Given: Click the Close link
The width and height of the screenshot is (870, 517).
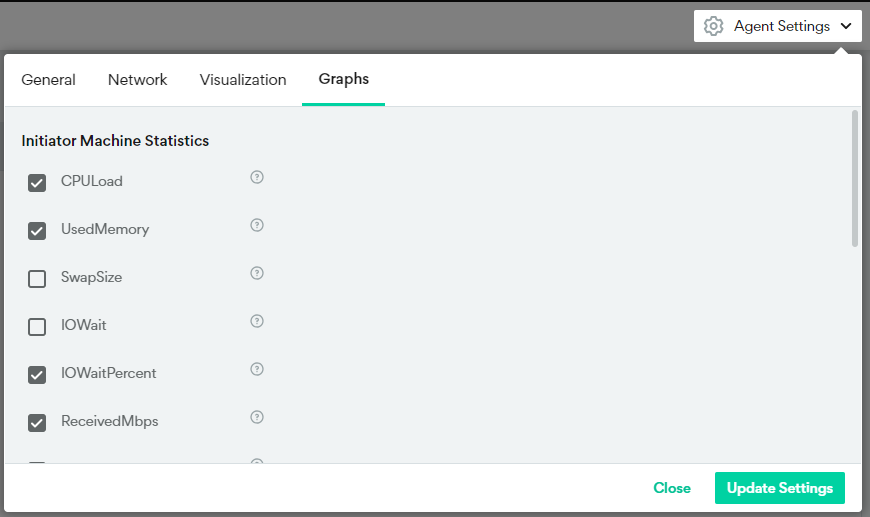Looking at the screenshot, I should pos(672,488).
